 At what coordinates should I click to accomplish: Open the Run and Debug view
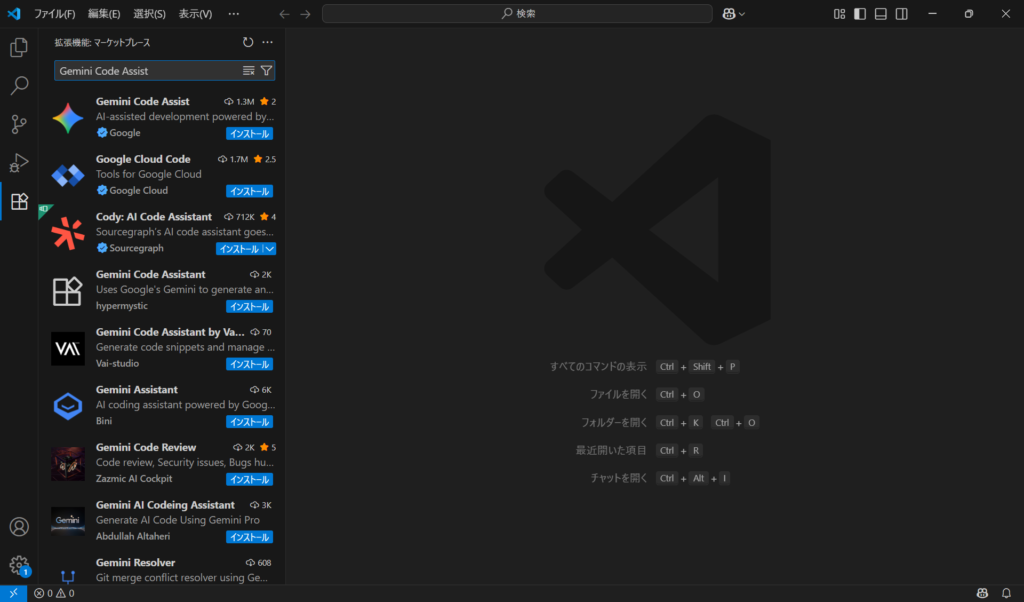[18, 163]
